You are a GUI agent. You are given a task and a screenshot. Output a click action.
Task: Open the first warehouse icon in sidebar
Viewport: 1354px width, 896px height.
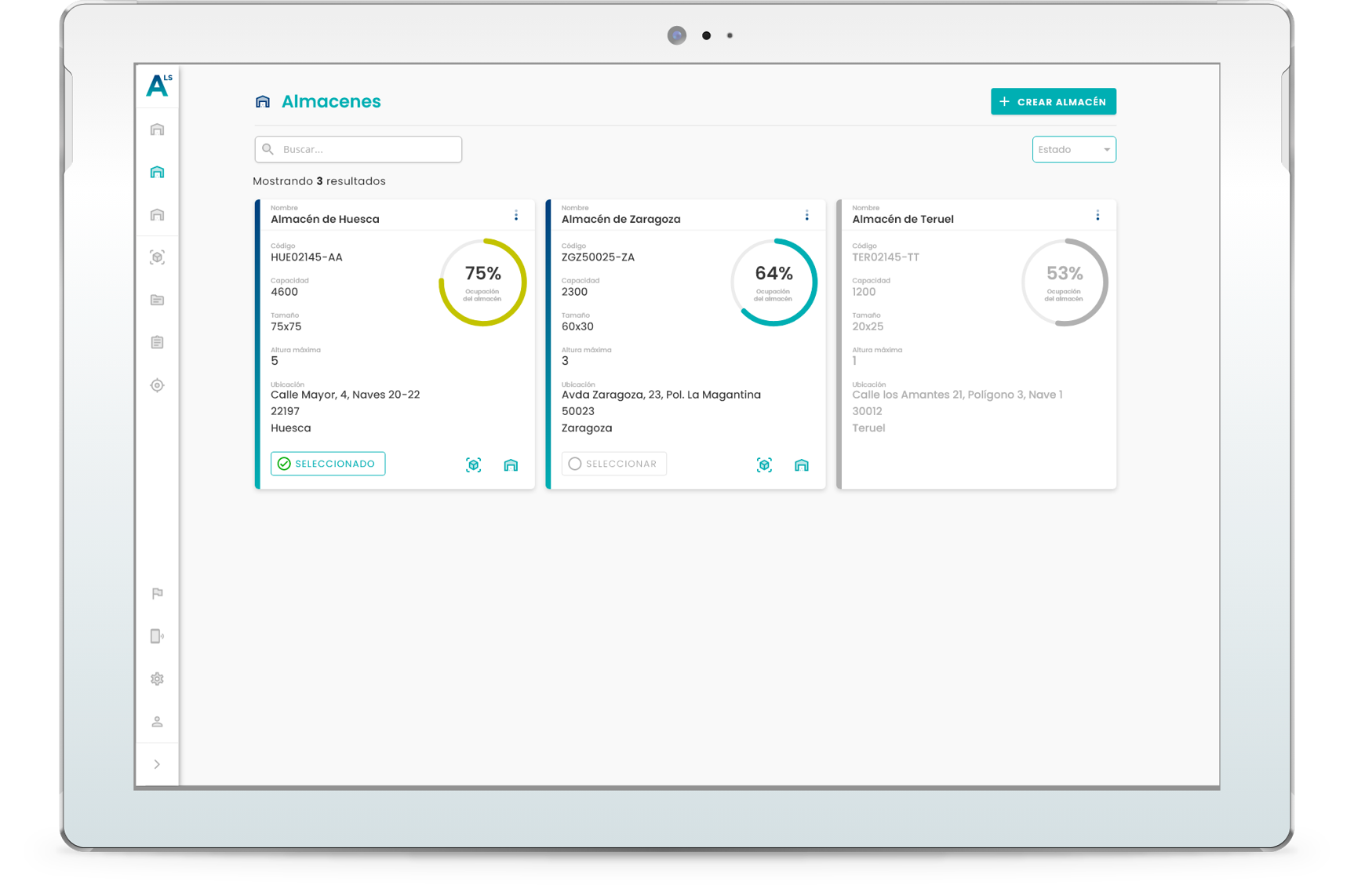click(x=158, y=129)
